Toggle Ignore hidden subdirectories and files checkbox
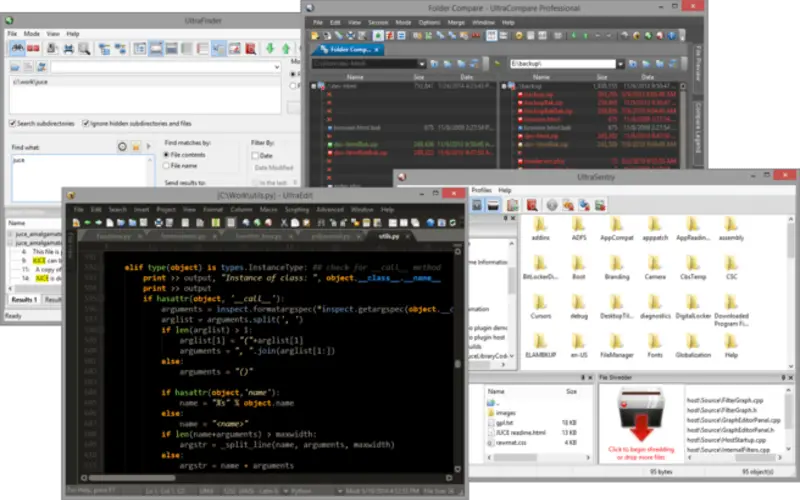 point(86,123)
